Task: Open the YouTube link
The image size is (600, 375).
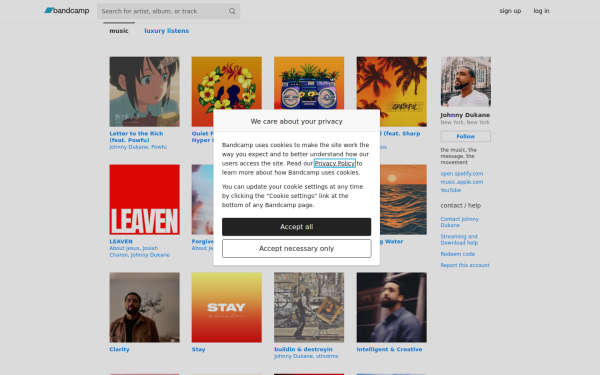Action: (x=451, y=190)
